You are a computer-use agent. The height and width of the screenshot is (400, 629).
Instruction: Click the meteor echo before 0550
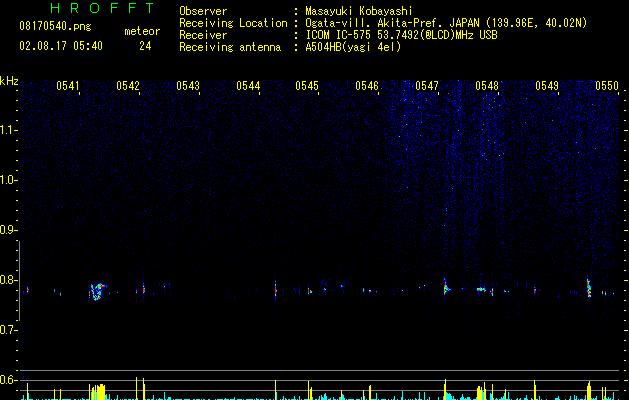(588, 287)
